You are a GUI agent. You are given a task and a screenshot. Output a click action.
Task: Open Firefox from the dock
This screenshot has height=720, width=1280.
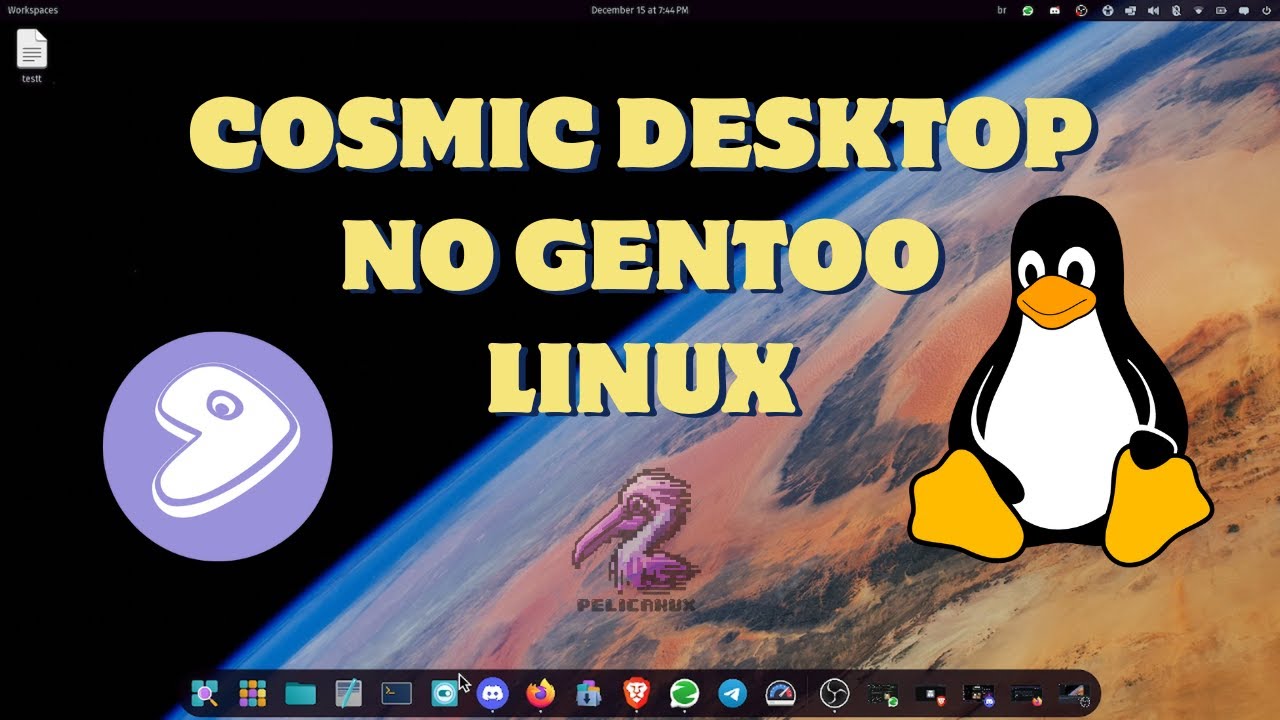[x=540, y=692]
